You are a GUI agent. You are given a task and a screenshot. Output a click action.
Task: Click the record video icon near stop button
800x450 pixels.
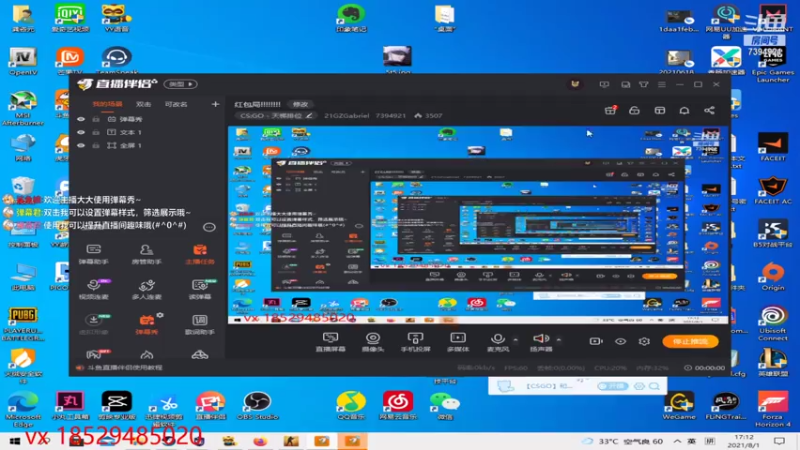point(596,341)
